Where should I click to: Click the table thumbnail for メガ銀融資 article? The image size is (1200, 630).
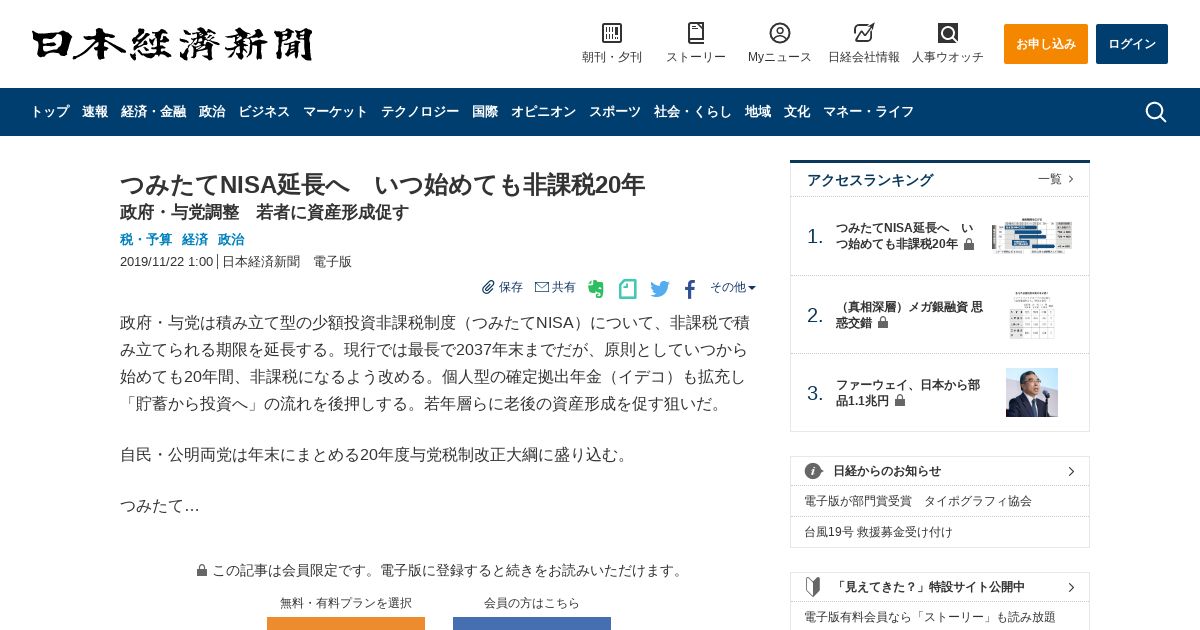point(1032,314)
